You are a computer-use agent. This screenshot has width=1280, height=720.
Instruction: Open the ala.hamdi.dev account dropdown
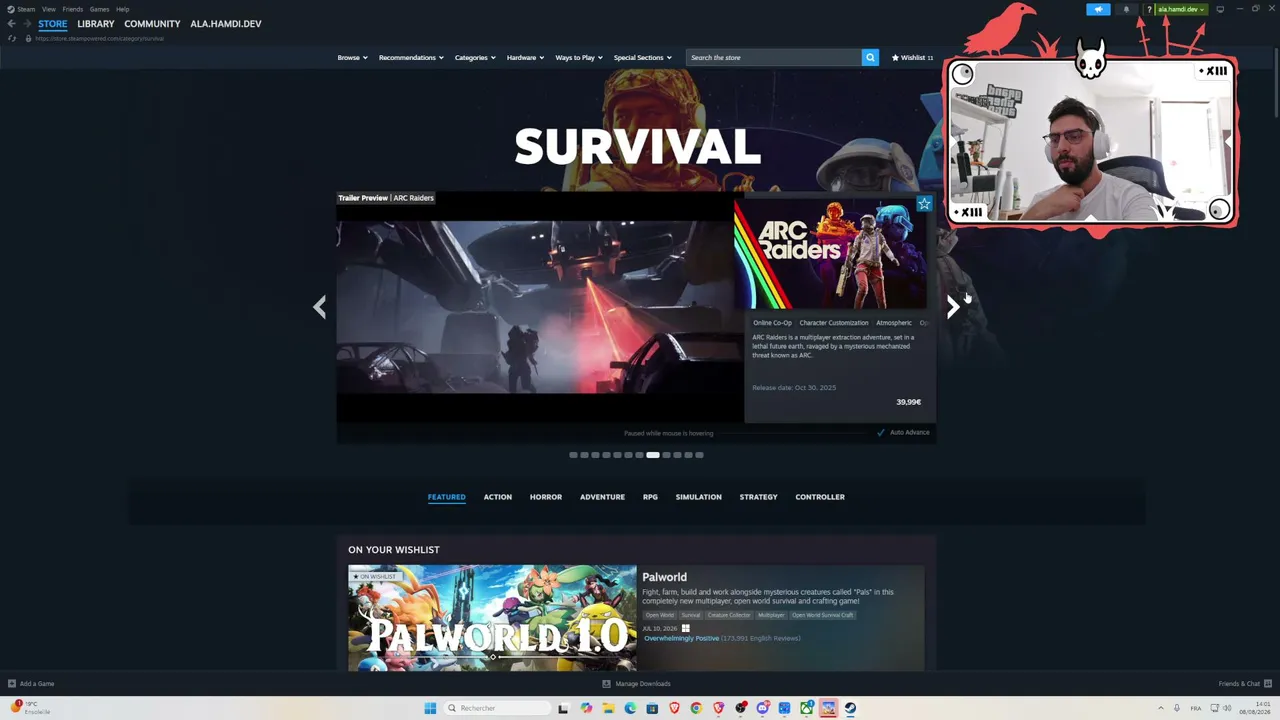click(1182, 9)
